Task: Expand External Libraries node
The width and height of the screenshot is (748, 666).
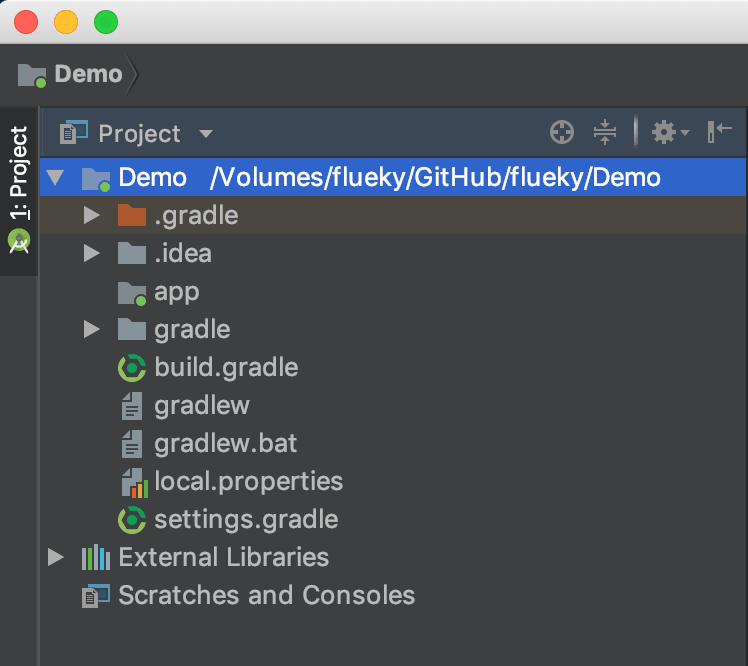Action: 56,558
